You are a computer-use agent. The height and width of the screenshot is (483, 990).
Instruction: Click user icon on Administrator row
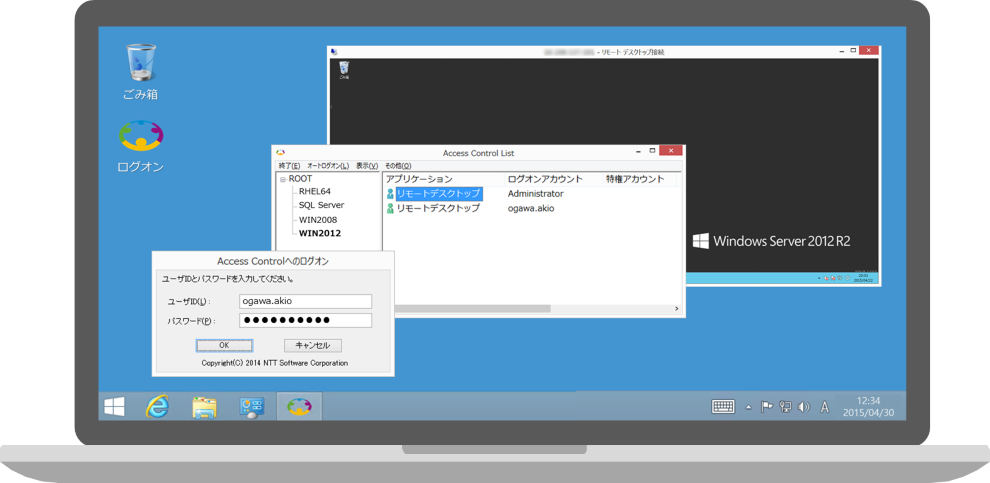pyautogui.click(x=390, y=194)
